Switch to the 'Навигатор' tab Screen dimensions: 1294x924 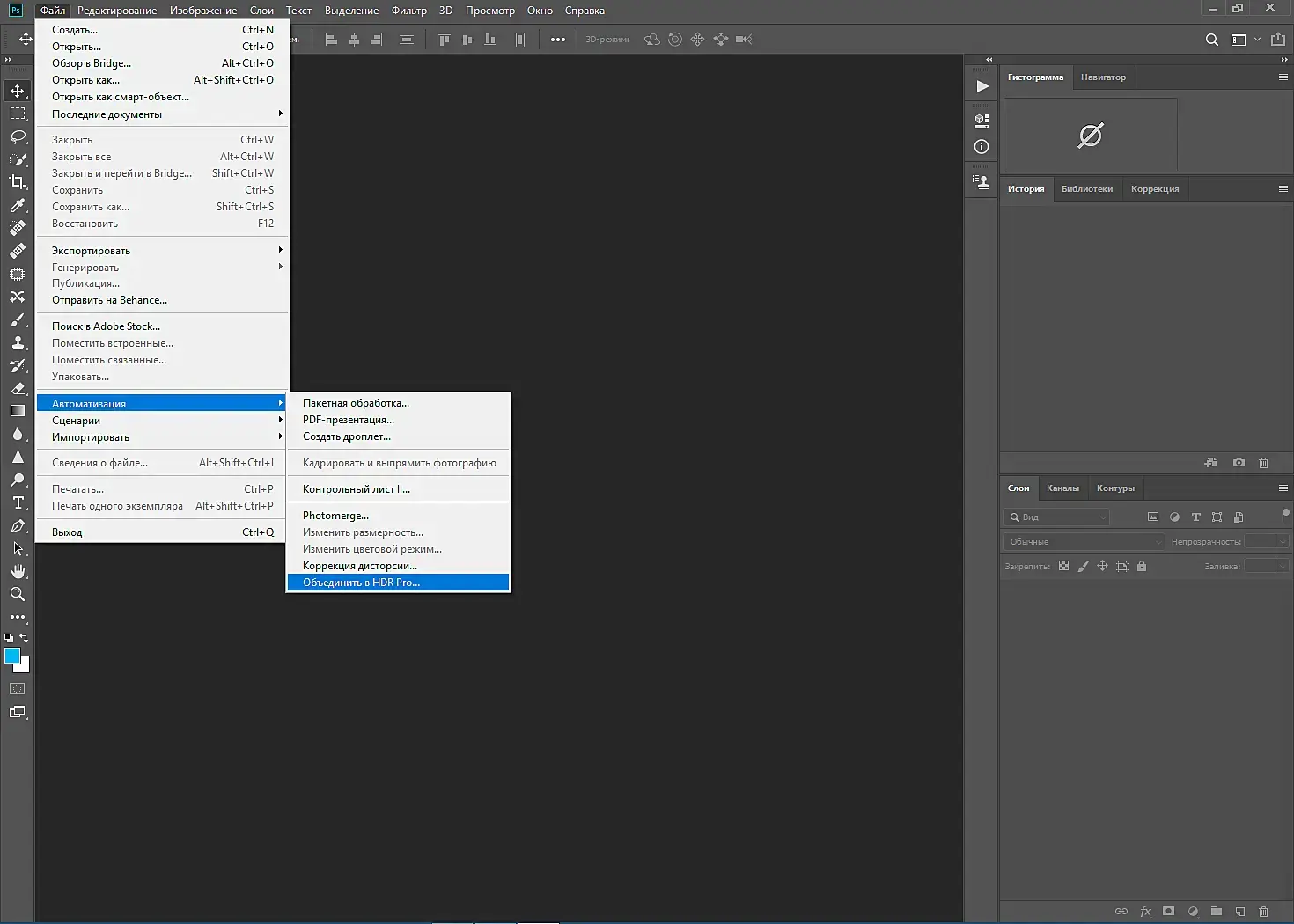(x=1103, y=77)
